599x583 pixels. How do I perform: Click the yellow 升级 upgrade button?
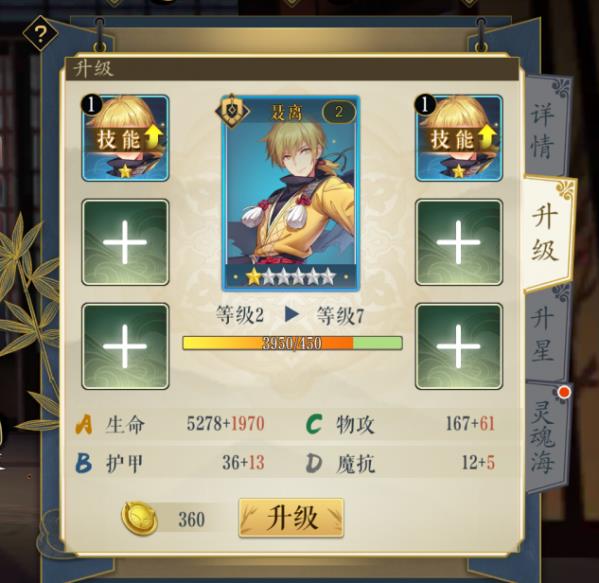tap(291, 518)
